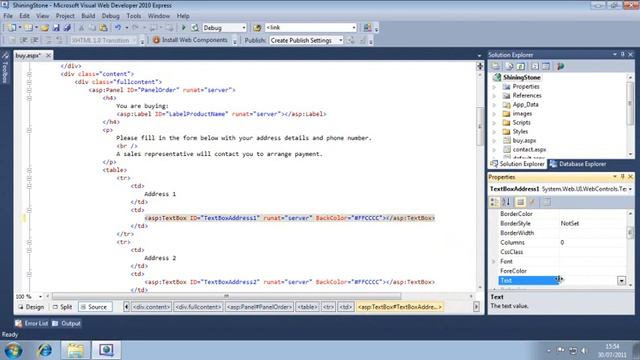This screenshot has width=640, height=360.
Task: Open Windows Explorer from the taskbar
Action: (76, 350)
